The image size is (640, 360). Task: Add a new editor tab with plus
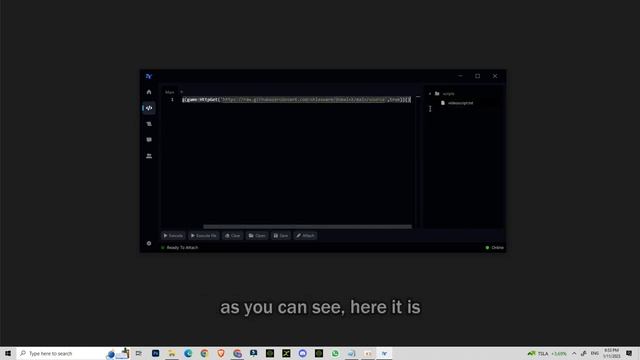182,92
